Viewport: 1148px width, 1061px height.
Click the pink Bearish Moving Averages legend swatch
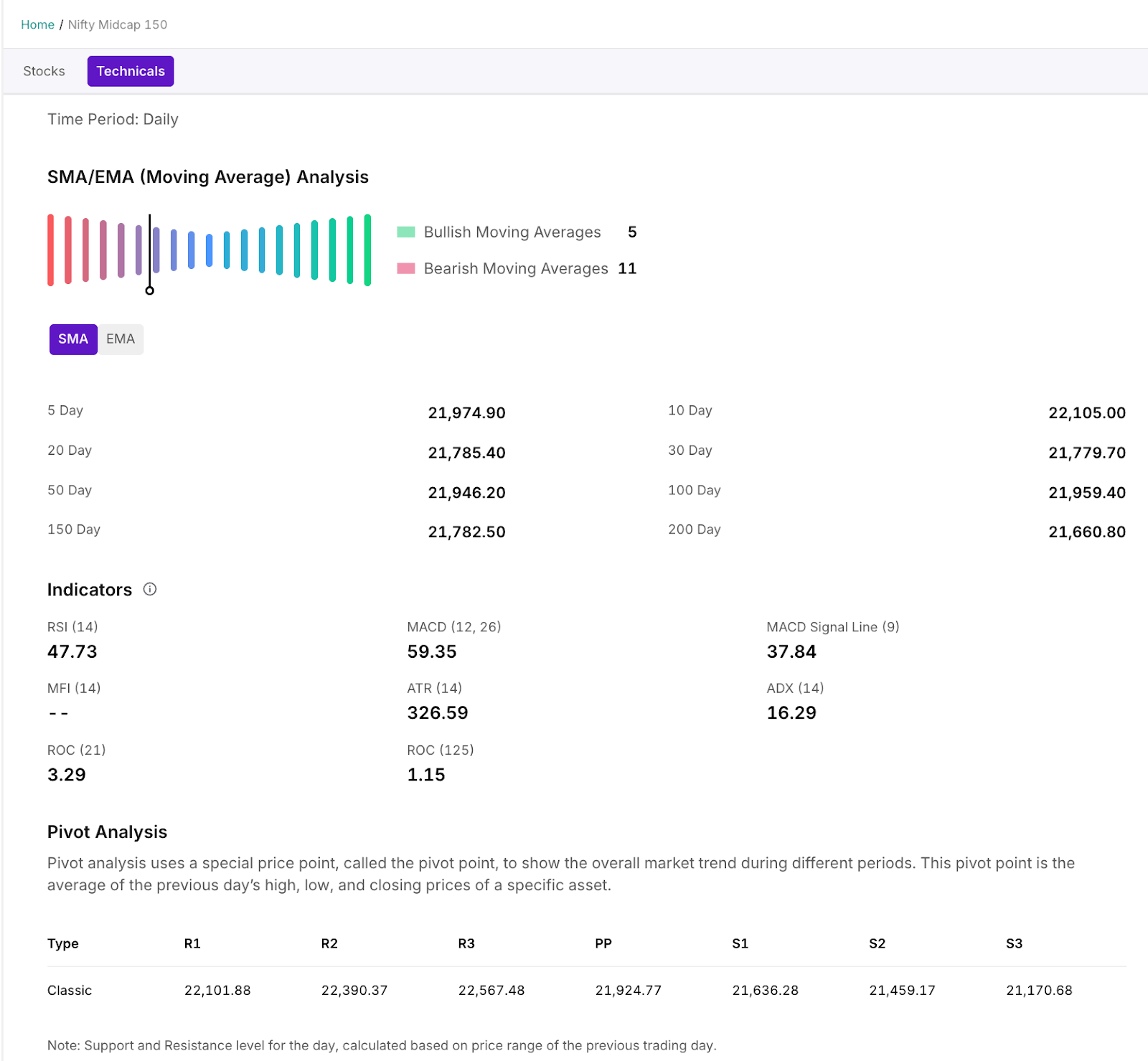(406, 268)
